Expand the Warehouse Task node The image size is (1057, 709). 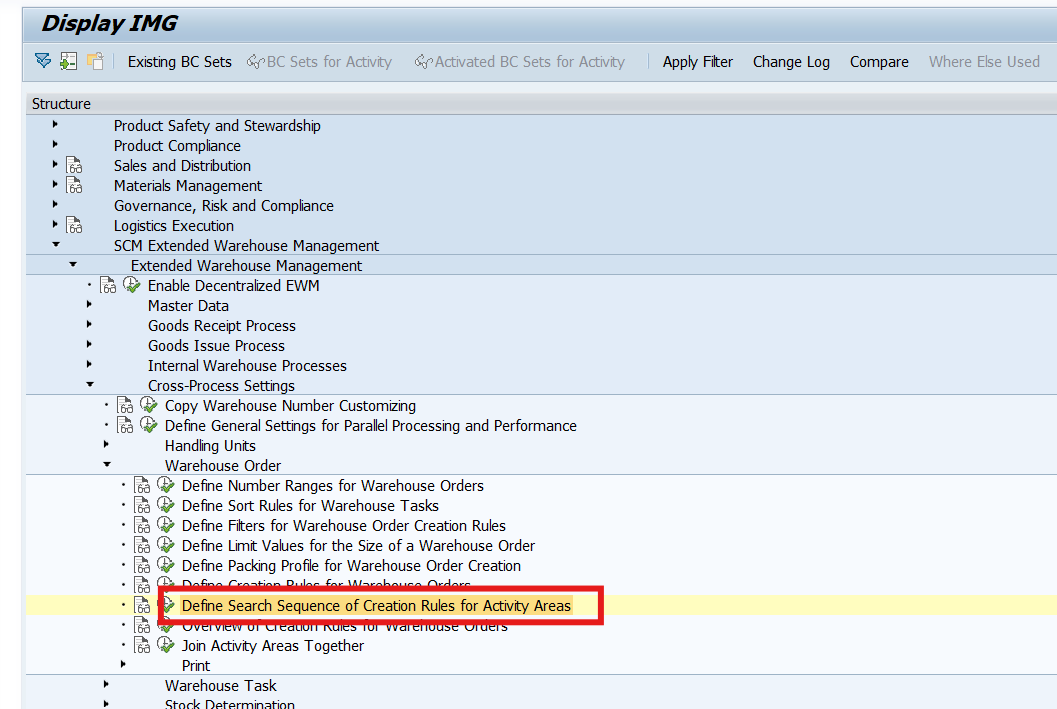coord(106,685)
